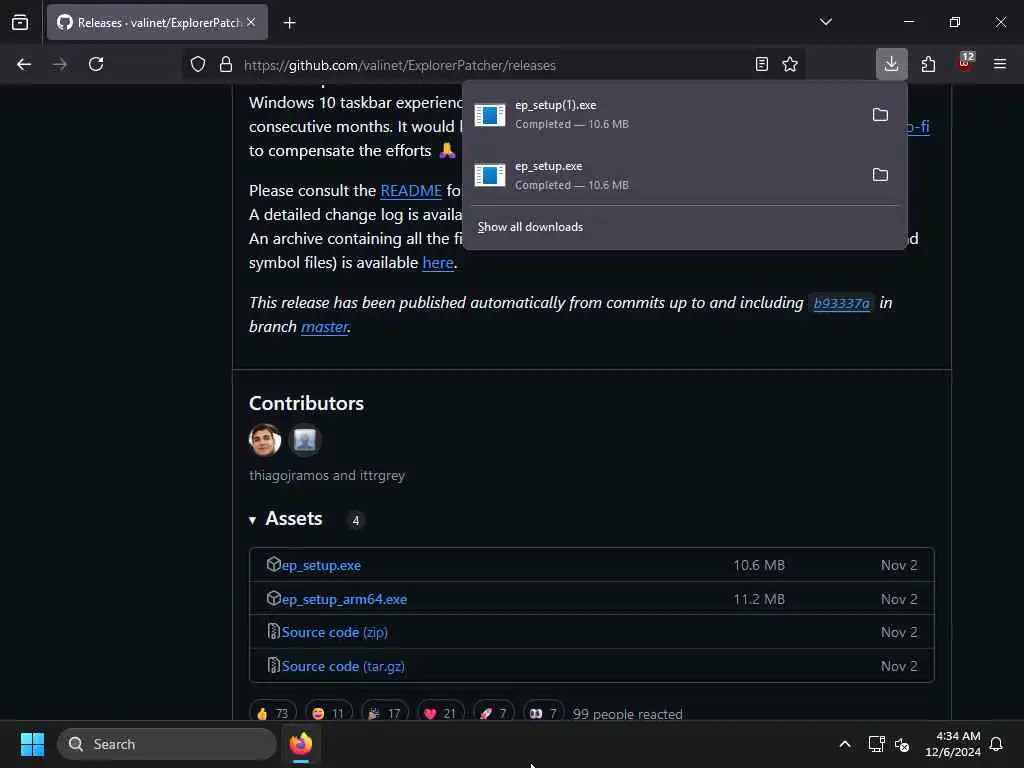The height and width of the screenshot is (768, 1024).
Task: Open commit b93337a link
Action: click(x=841, y=303)
